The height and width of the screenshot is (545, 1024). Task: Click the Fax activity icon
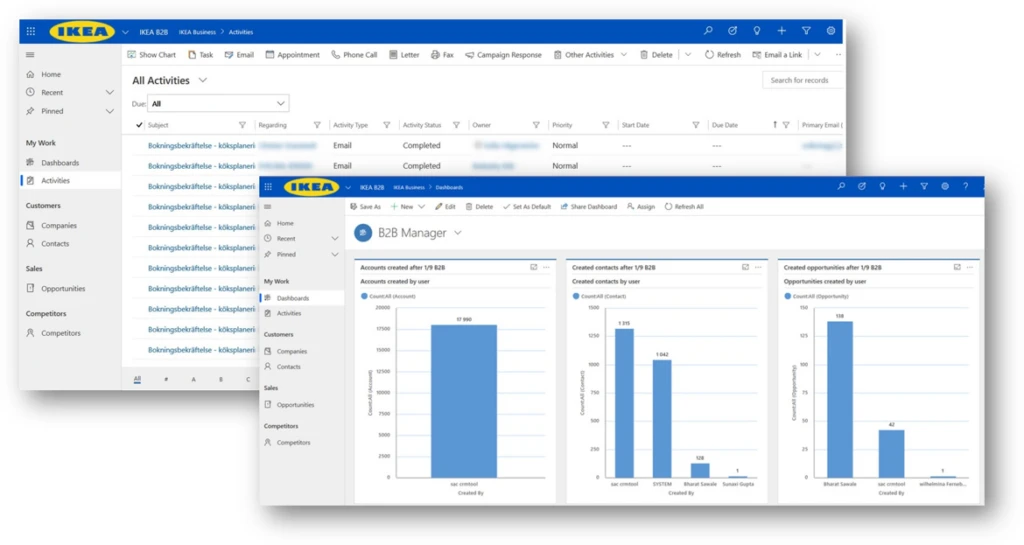435,55
